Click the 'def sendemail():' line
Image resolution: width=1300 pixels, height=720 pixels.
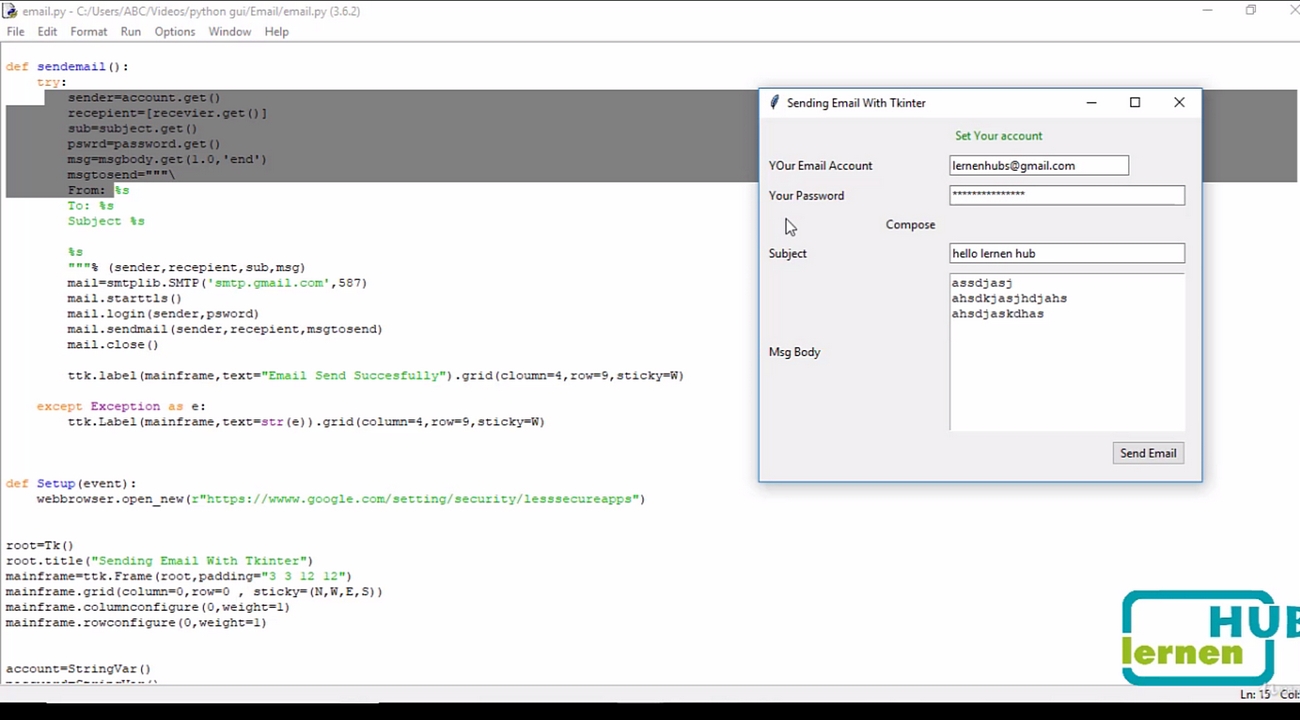[x=67, y=67]
